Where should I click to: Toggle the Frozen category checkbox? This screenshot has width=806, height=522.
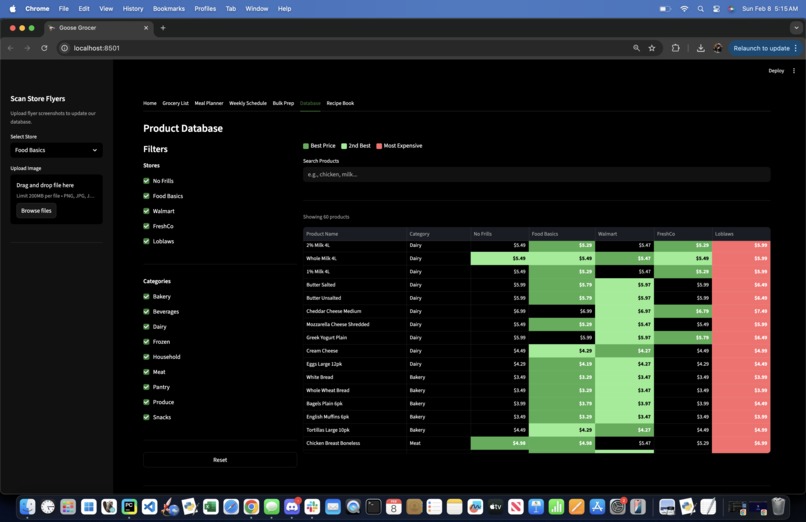(x=146, y=342)
